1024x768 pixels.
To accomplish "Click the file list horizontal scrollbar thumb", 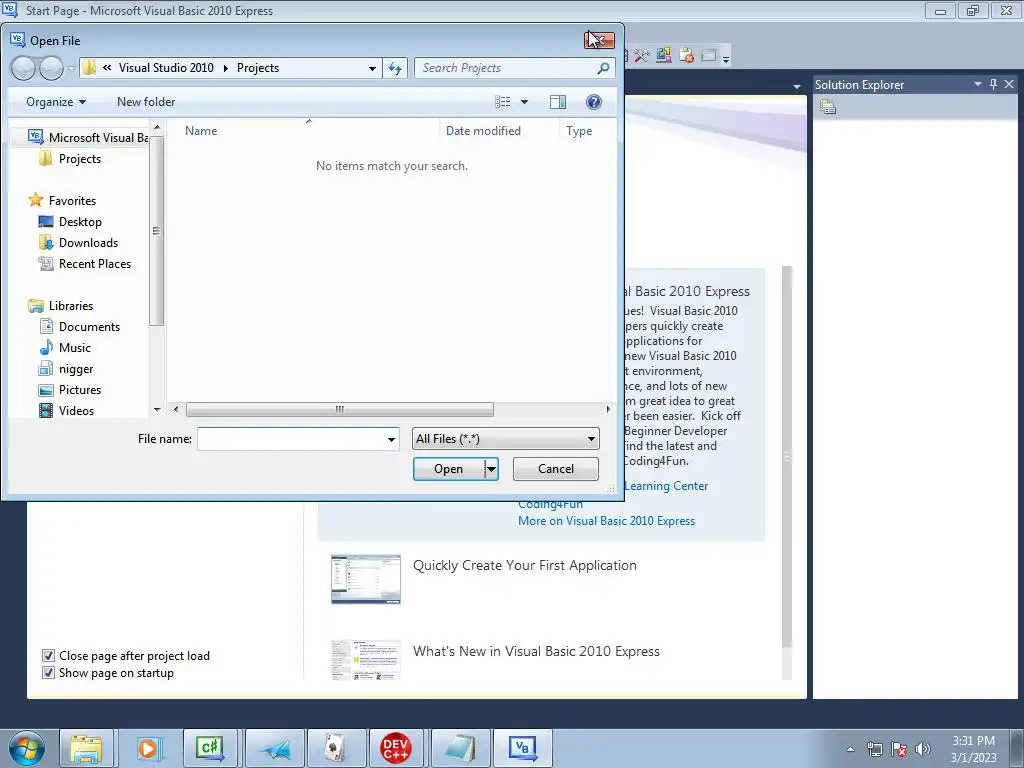I will coord(340,409).
